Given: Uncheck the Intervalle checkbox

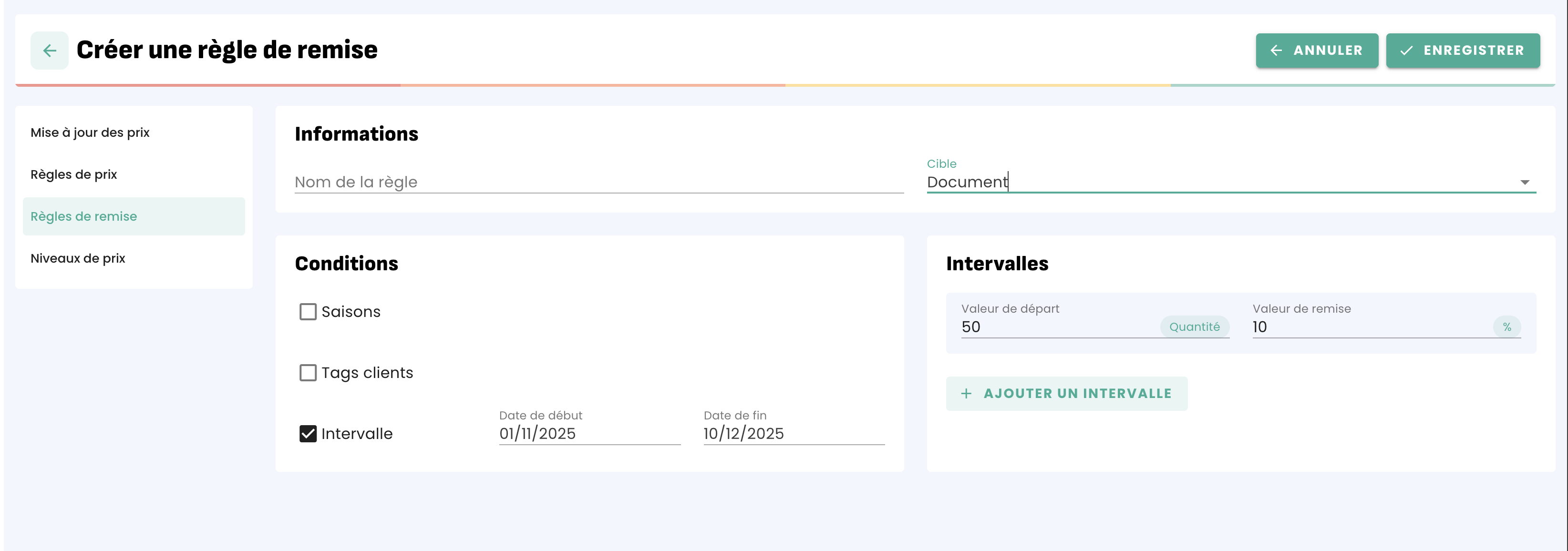Looking at the screenshot, I should click(308, 434).
